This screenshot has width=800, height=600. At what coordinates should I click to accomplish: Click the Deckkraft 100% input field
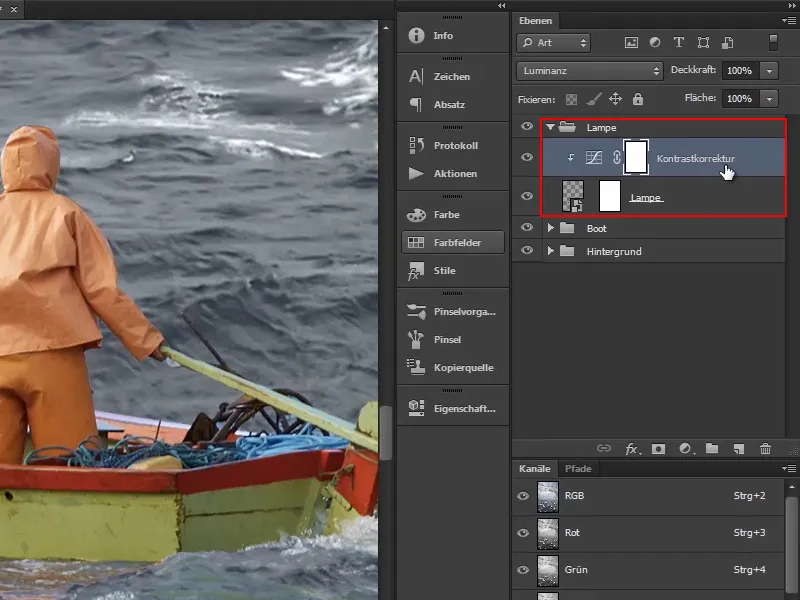coord(740,71)
